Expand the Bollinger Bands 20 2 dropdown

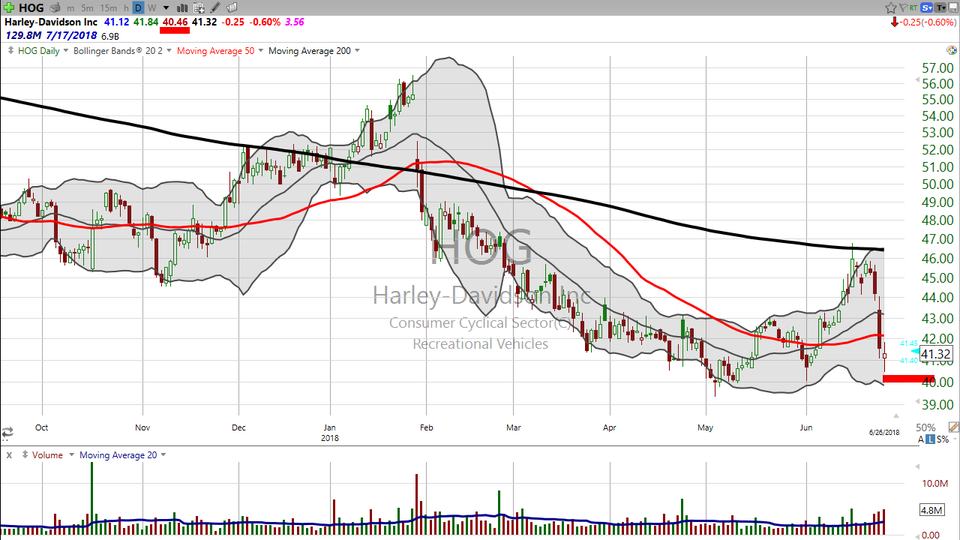(x=107, y=50)
